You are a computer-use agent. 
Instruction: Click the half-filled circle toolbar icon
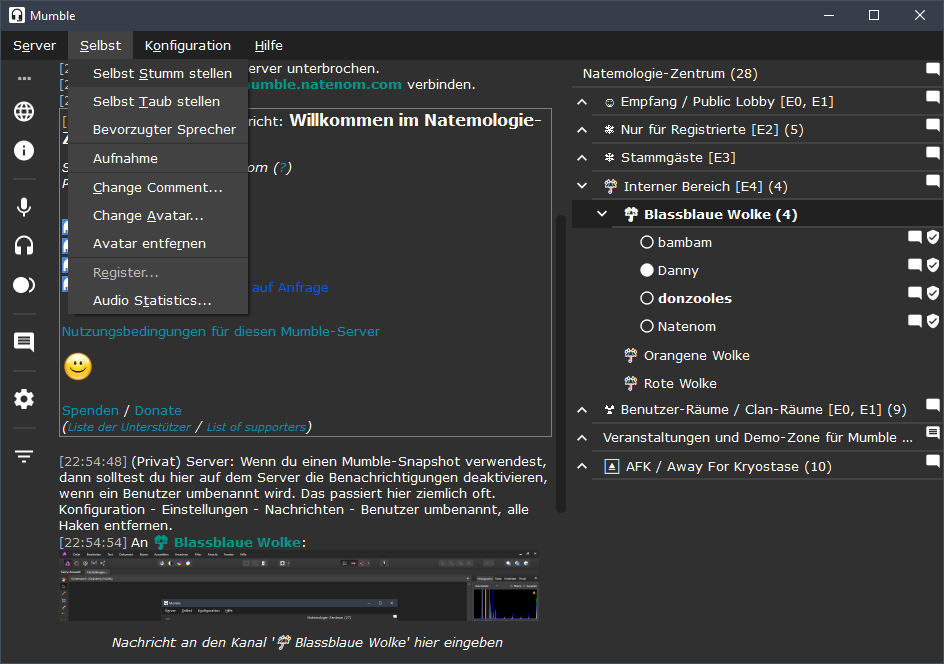coord(24,285)
